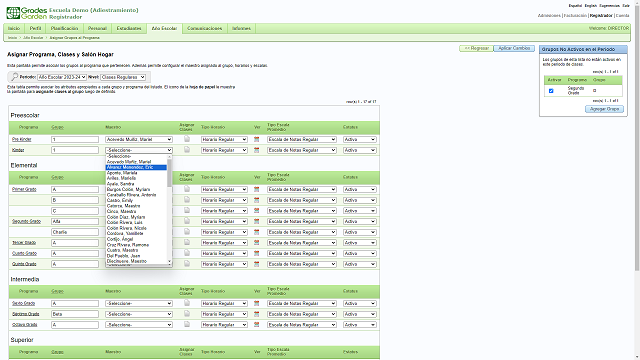
Task: Click the Aplicar Cambios button
Action: 514,48
